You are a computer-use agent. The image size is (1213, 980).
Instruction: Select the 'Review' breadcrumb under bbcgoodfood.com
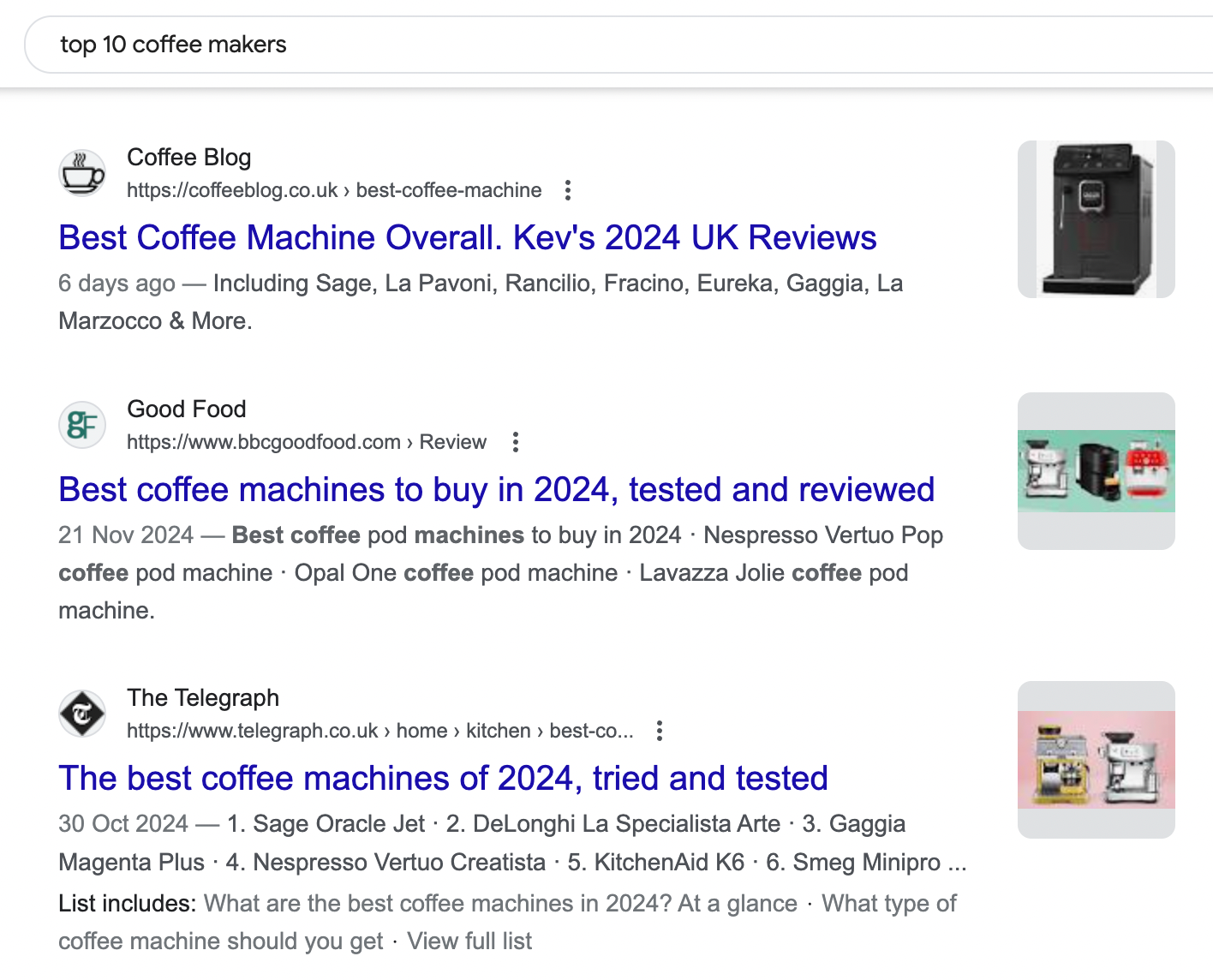(452, 442)
